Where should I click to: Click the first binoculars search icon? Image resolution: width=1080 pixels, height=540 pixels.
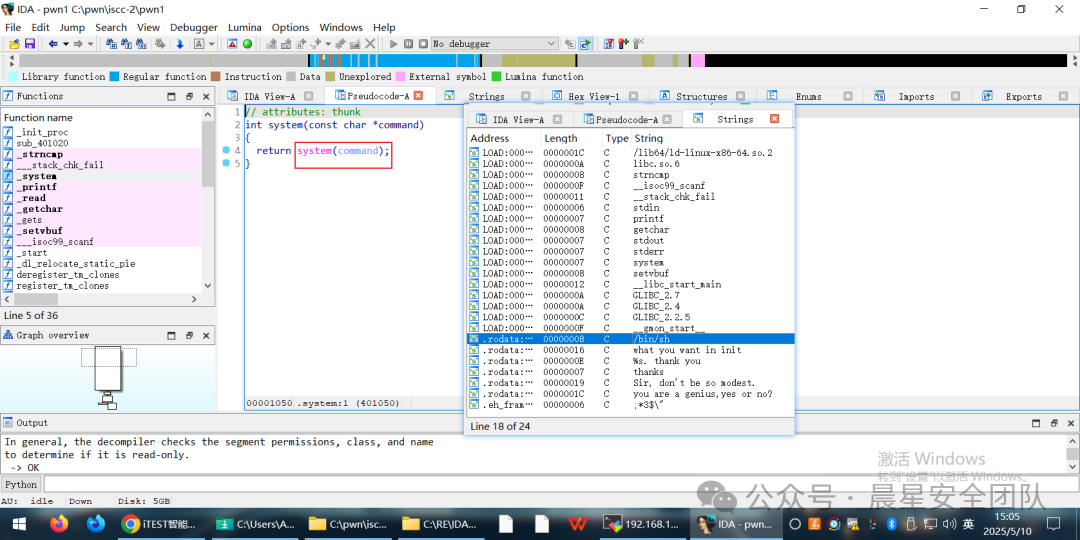112,44
